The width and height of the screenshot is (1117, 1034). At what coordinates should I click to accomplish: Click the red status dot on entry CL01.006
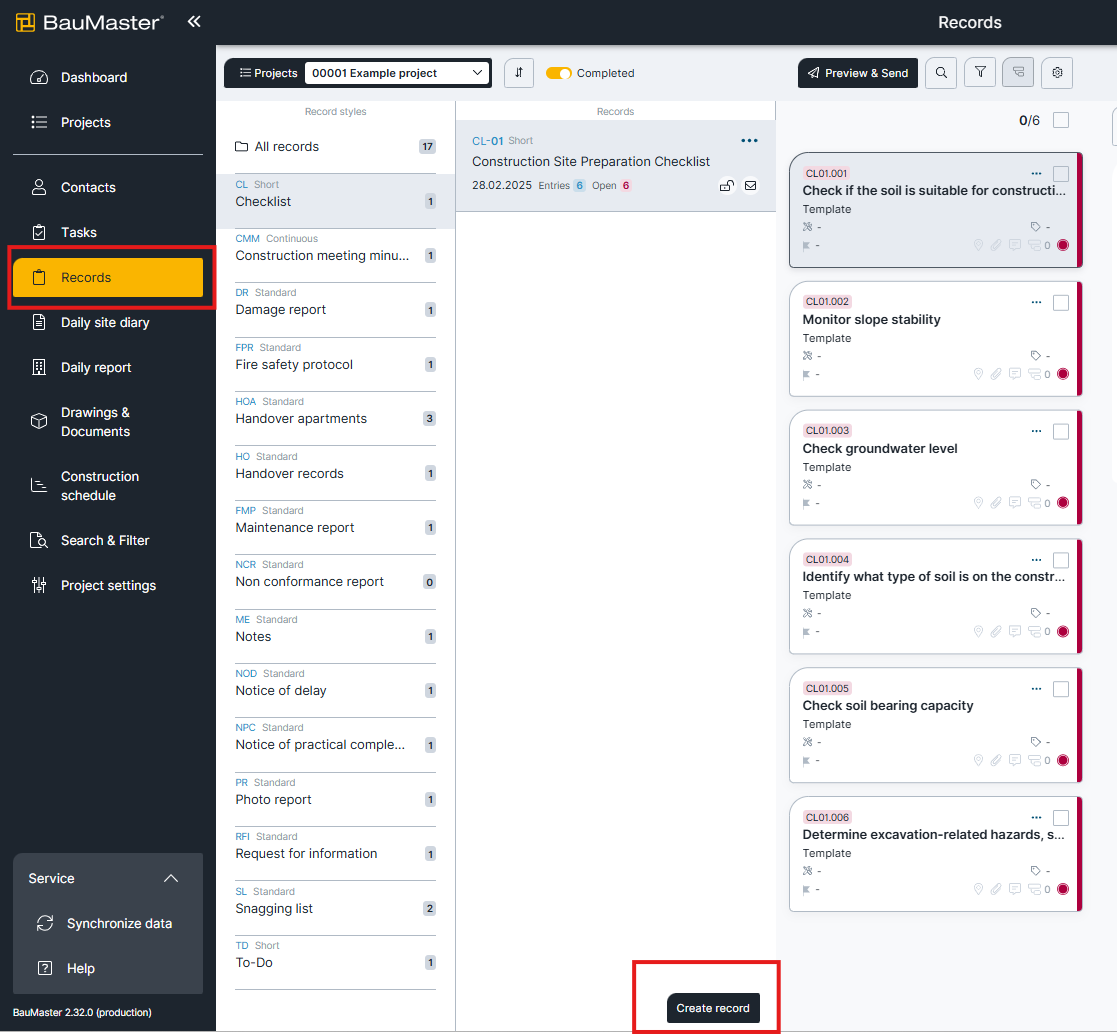[x=1063, y=889]
